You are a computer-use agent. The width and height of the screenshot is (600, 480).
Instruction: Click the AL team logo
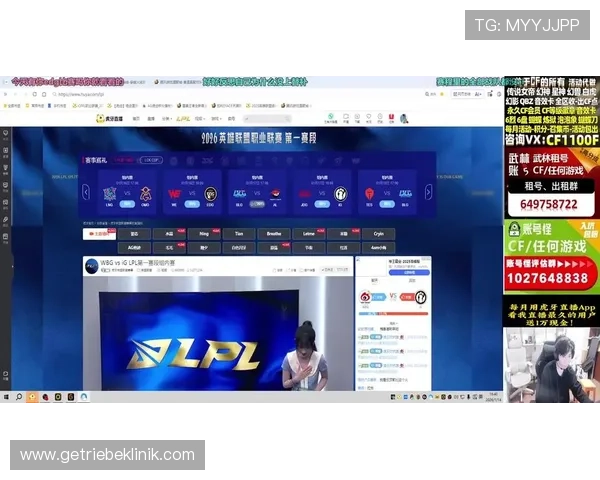276,194
